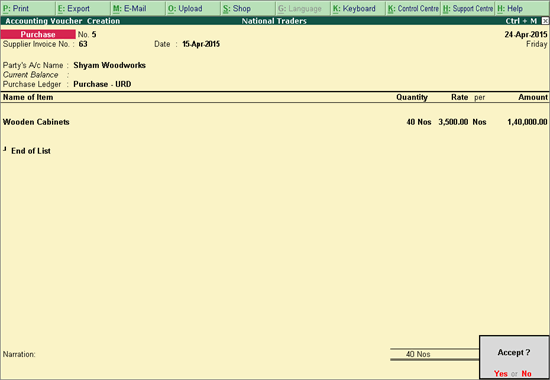Select the E-Mail button
550x380 pixels.
click(x=138, y=8)
